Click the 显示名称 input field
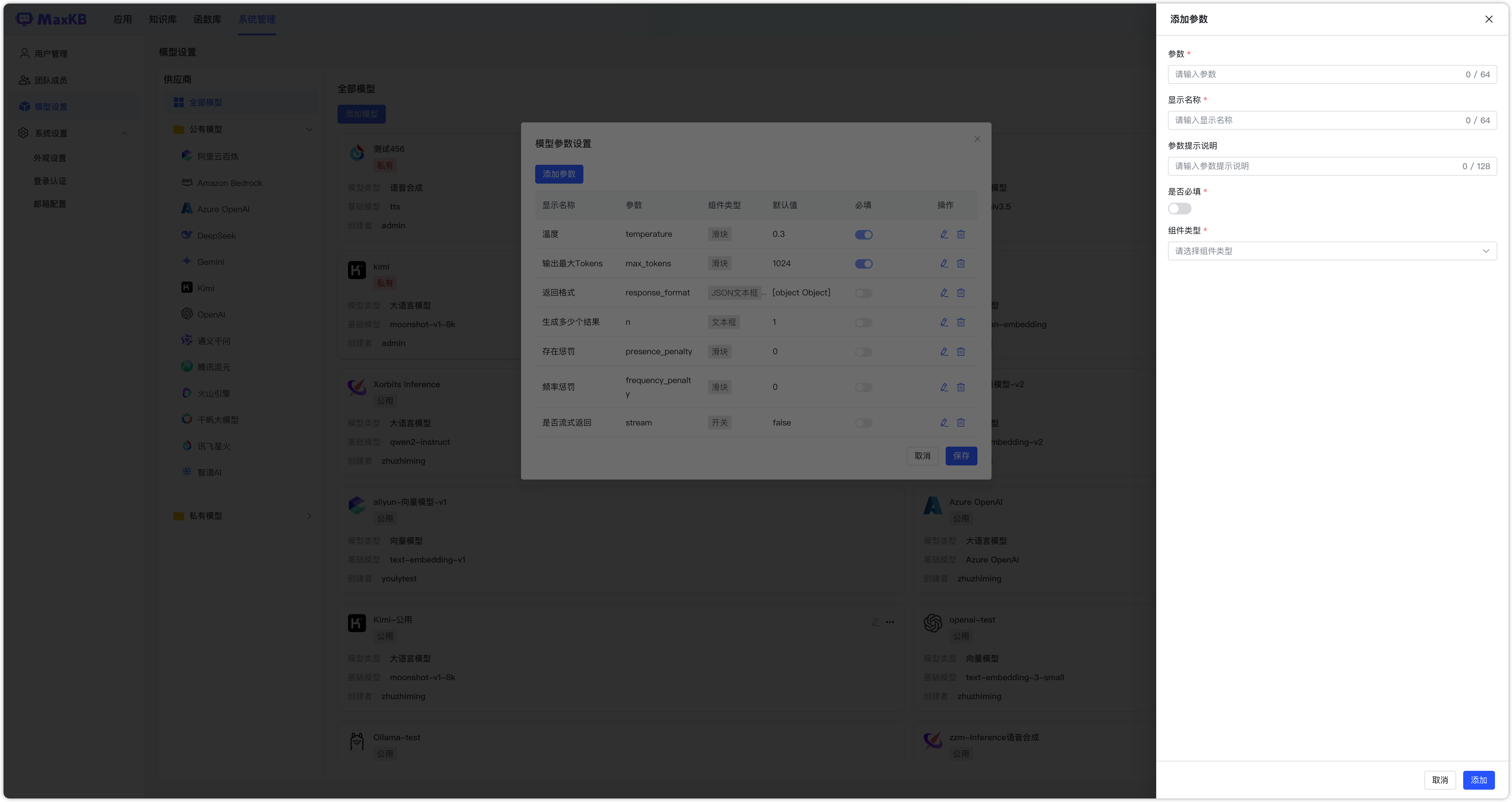 tap(1315, 120)
